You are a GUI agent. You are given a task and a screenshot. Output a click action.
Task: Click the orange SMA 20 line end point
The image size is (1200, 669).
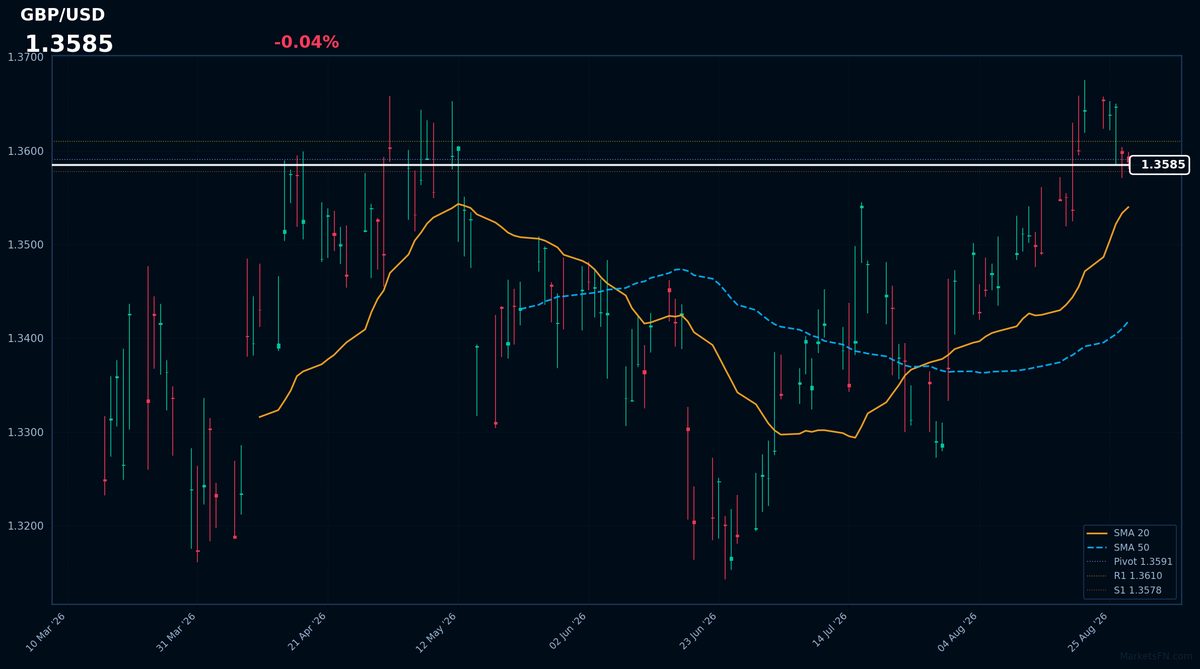coord(1128,207)
